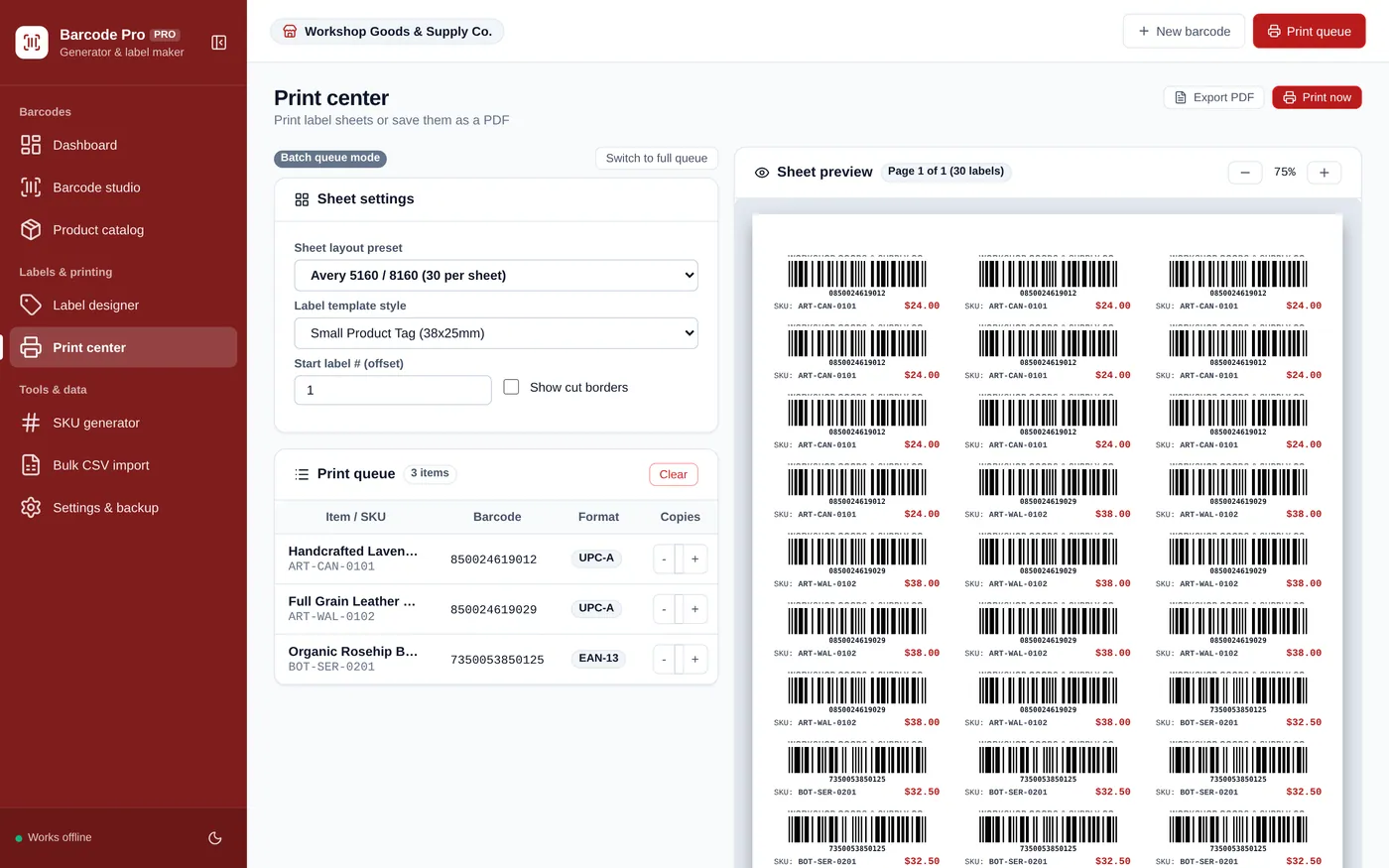
Task: Click the Works offline status
Action: 54,838
